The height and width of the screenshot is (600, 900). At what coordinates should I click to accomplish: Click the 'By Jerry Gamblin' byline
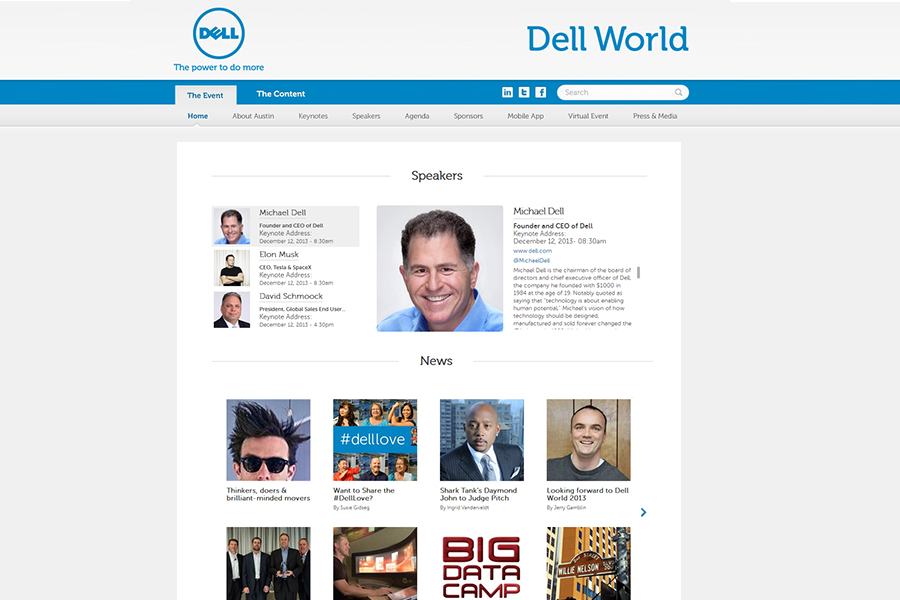coord(567,508)
